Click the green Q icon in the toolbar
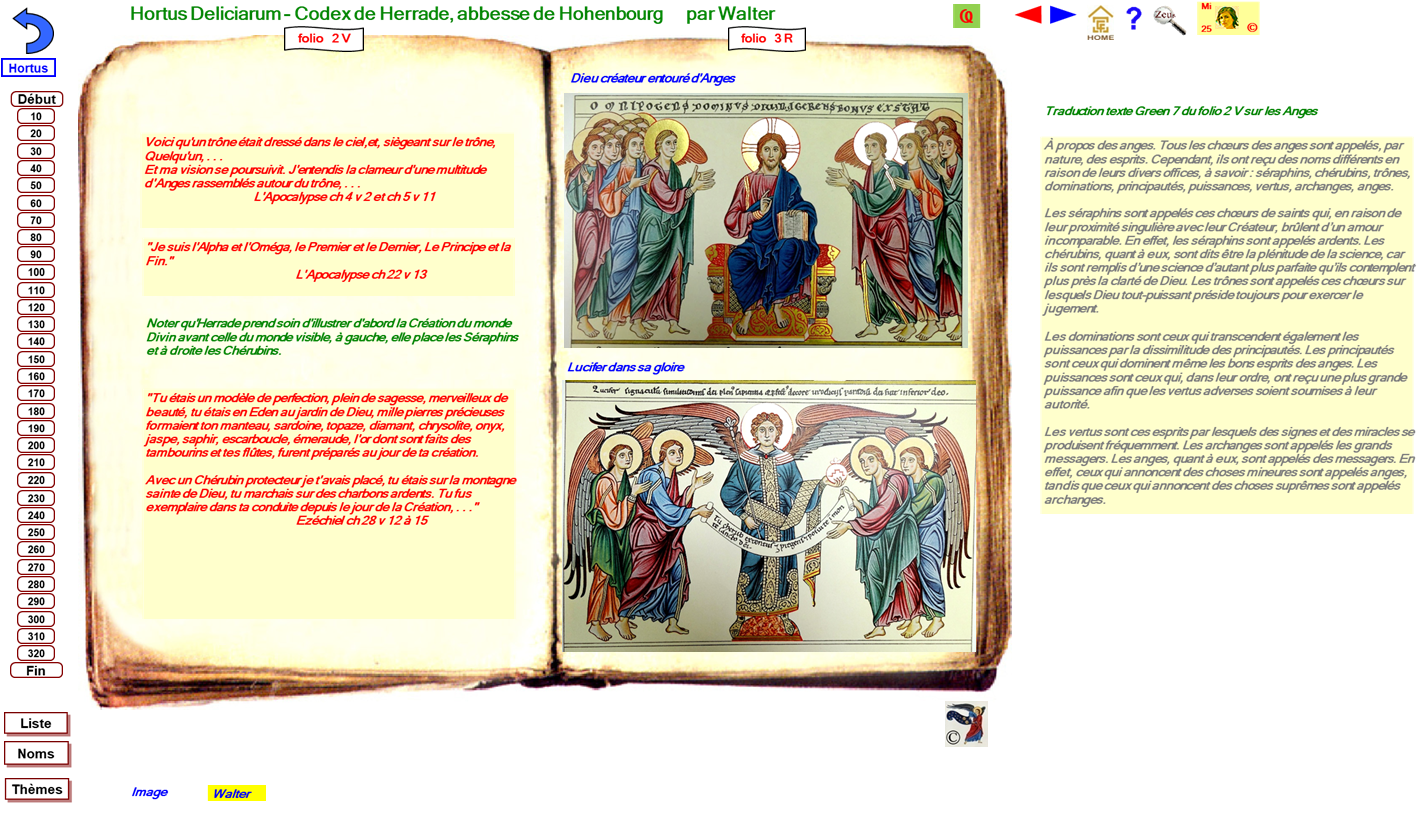The image size is (1423, 836). point(966,16)
